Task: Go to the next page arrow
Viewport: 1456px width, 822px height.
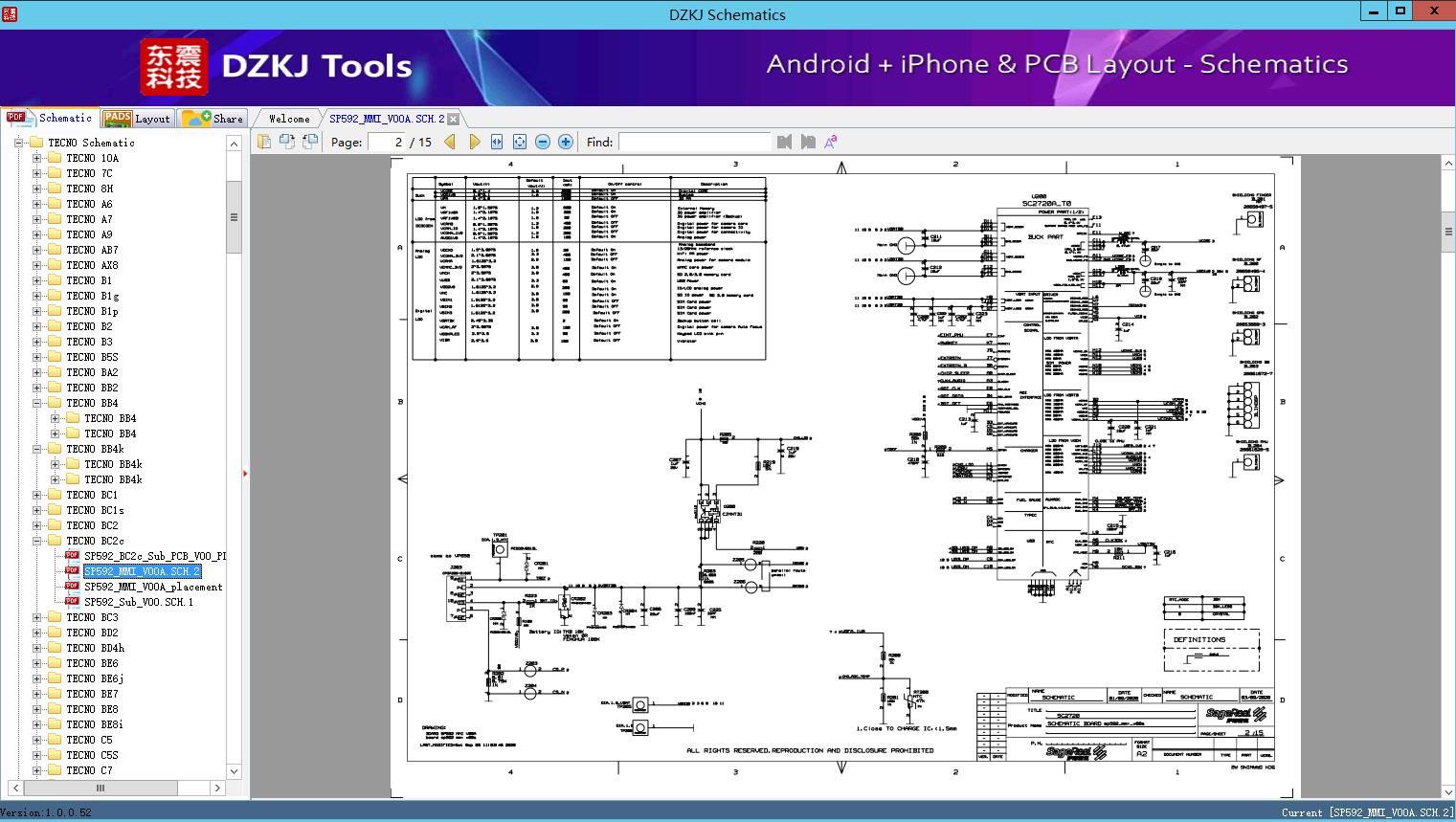Action: [474, 142]
